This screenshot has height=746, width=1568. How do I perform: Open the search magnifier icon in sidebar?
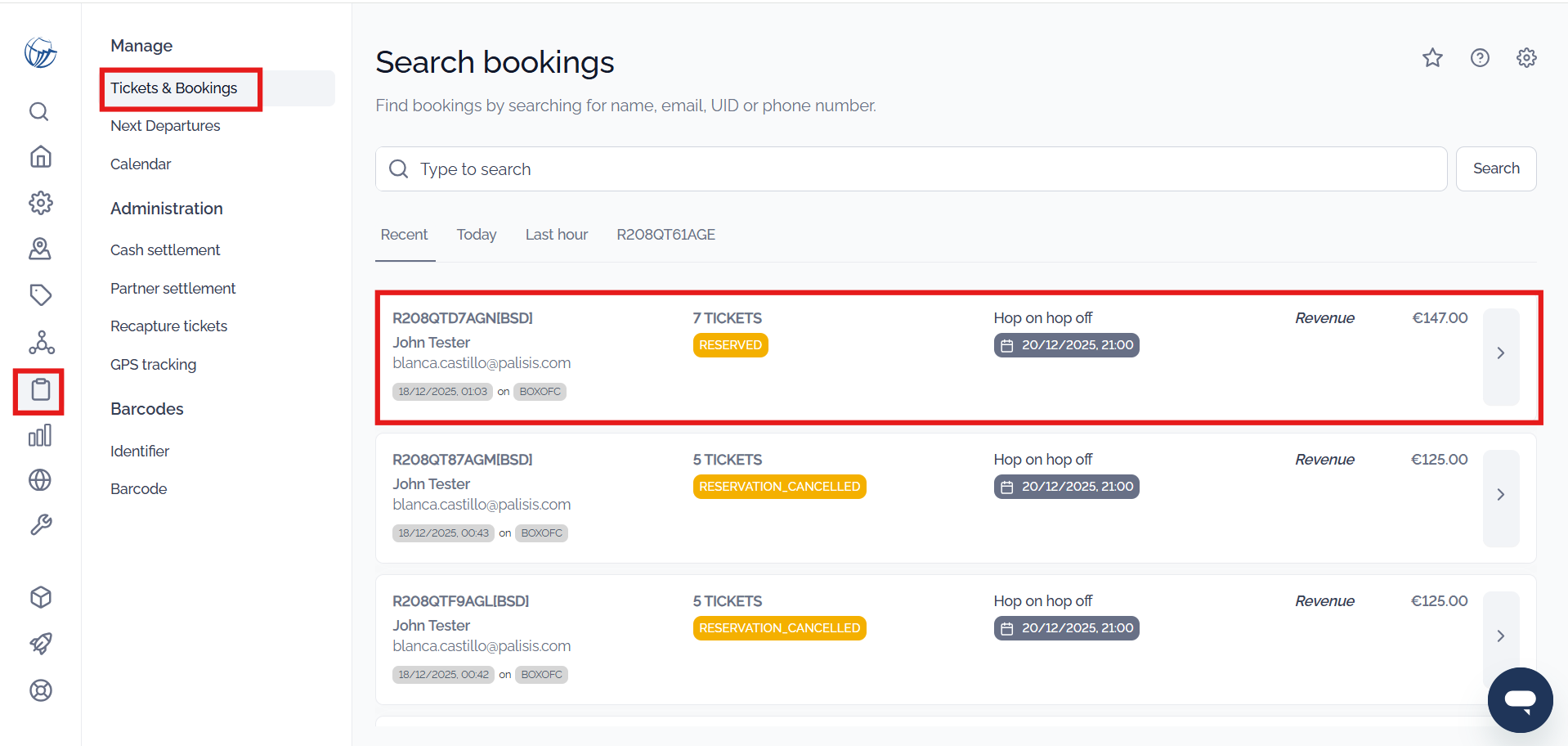[x=39, y=111]
